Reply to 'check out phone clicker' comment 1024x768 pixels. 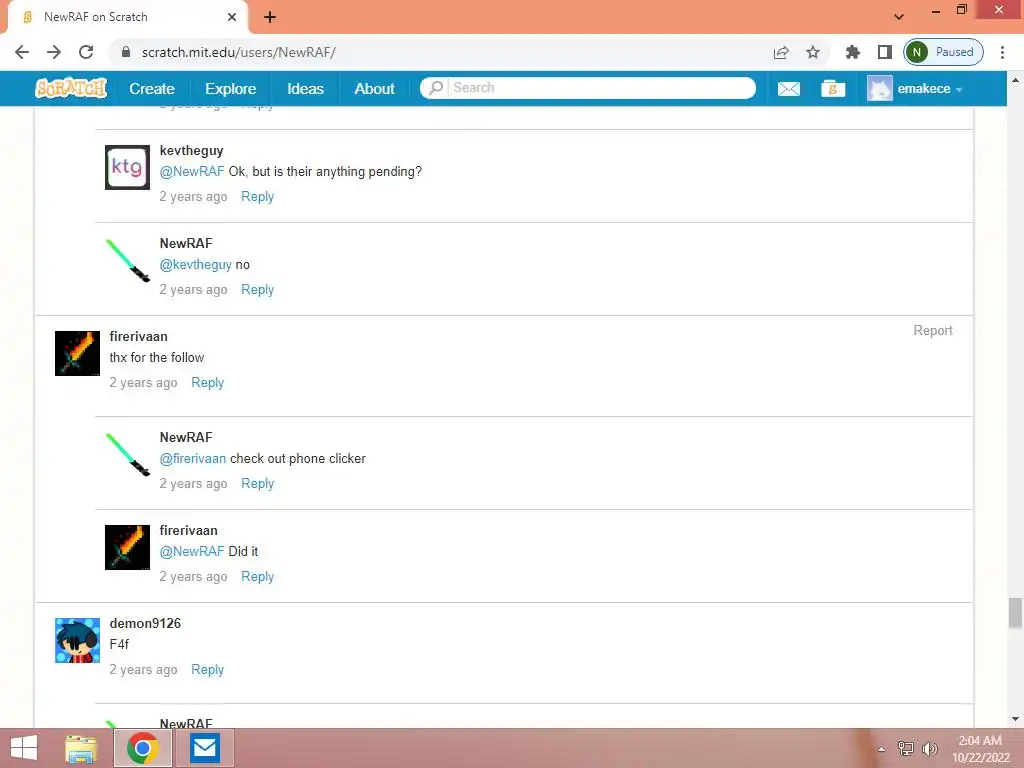click(x=257, y=483)
